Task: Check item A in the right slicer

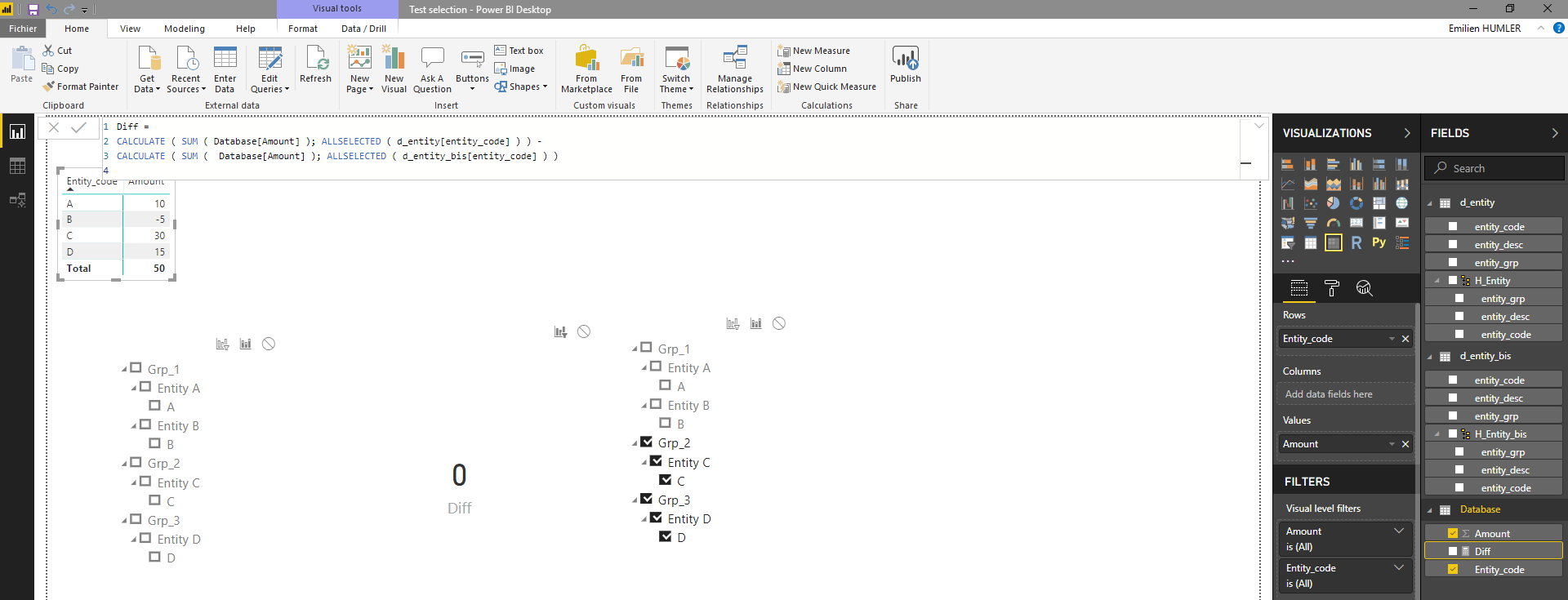Action: (x=665, y=385)
